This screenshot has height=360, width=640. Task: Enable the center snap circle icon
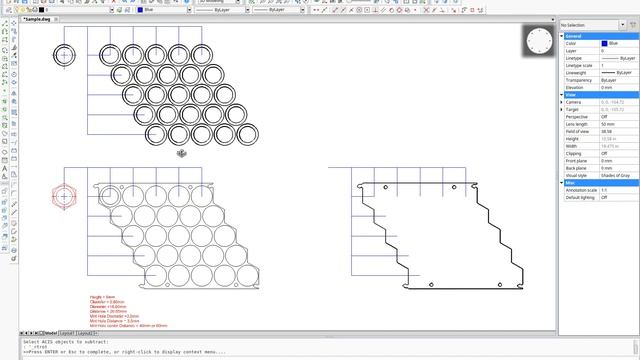point(359,10)
